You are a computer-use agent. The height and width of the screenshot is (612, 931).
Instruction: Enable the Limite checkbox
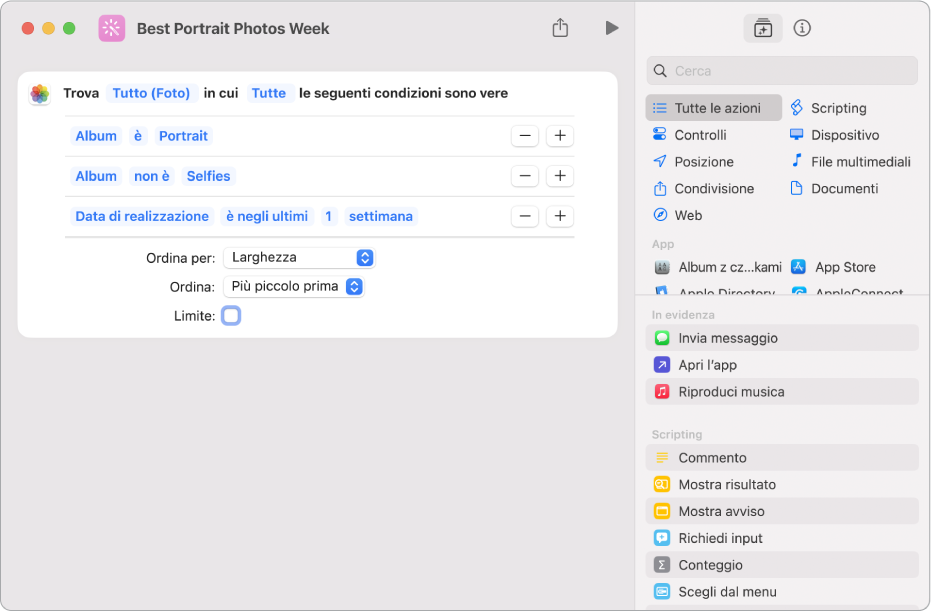231,316
